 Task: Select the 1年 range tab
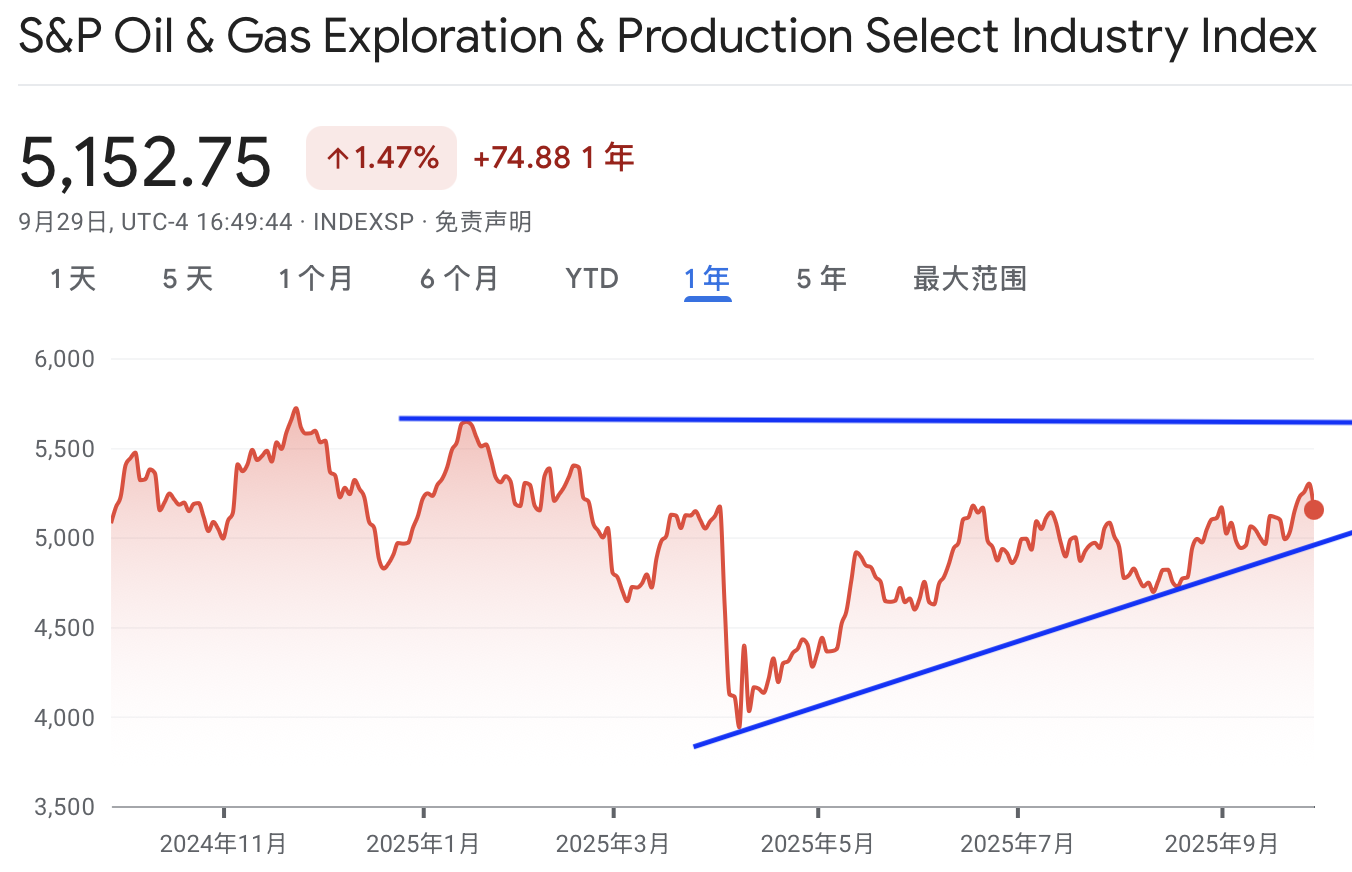(x=707, y=278)
